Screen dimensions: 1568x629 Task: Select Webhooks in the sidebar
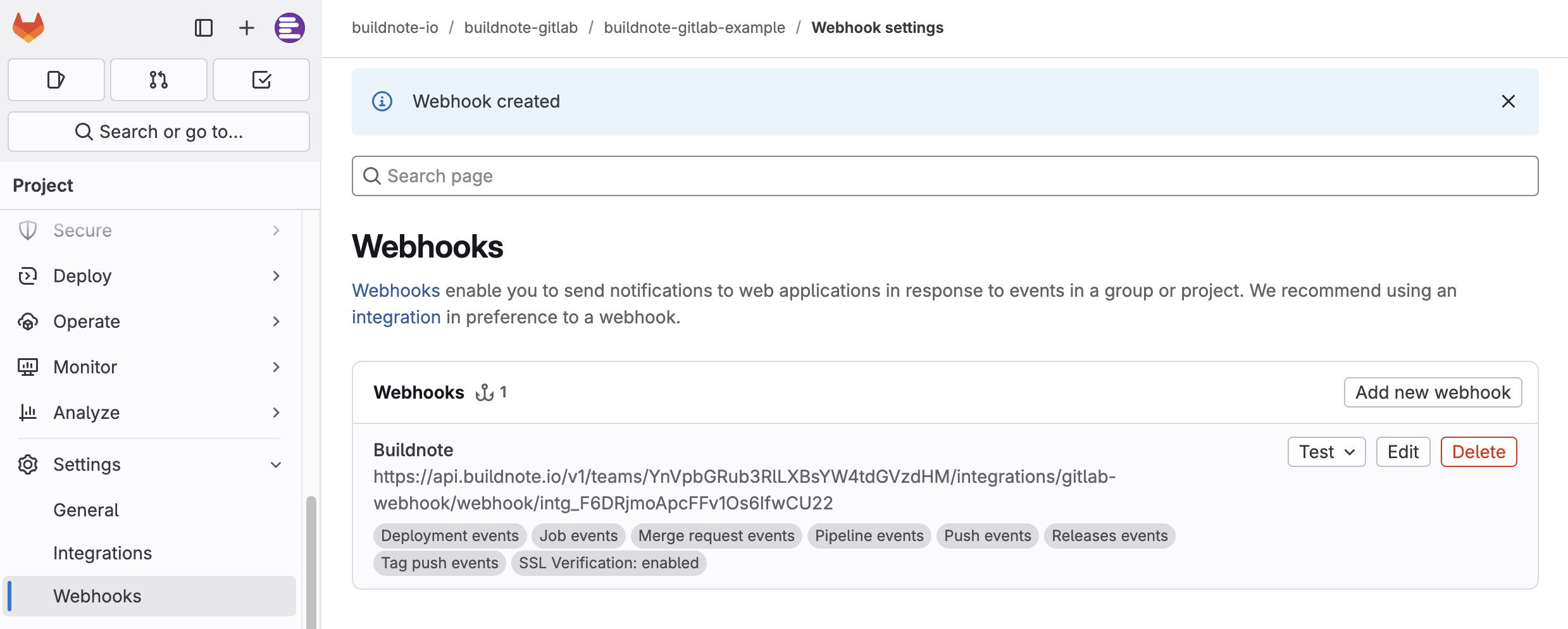click(x=149, y=596)
